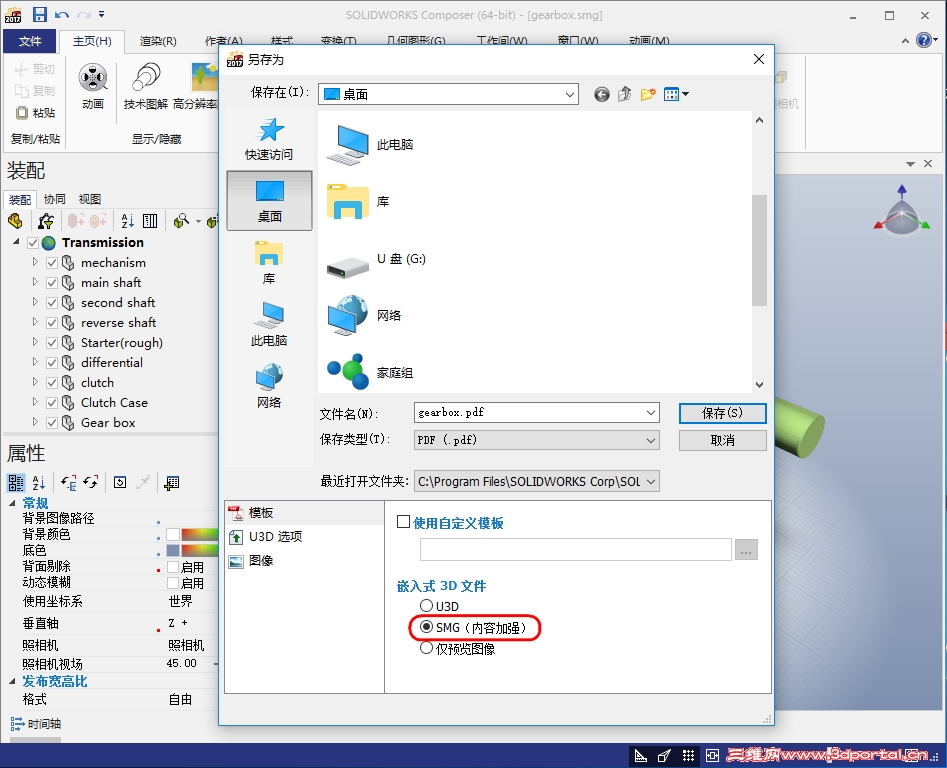Open the 最近打开文件夹 dropdown
Image resolution: width=947 pixels, height=768 pixels.
click(x=536, y=481)
